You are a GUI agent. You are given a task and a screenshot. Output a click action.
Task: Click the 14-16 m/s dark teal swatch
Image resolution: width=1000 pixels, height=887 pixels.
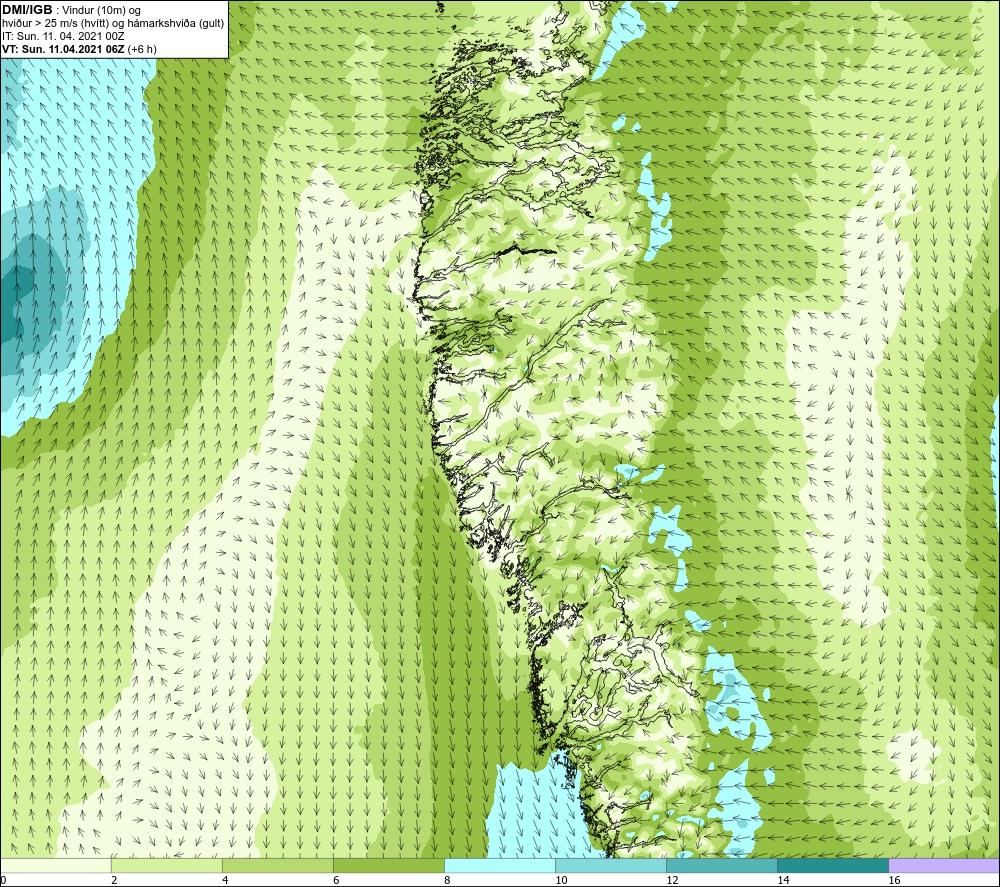coord(832,865)
